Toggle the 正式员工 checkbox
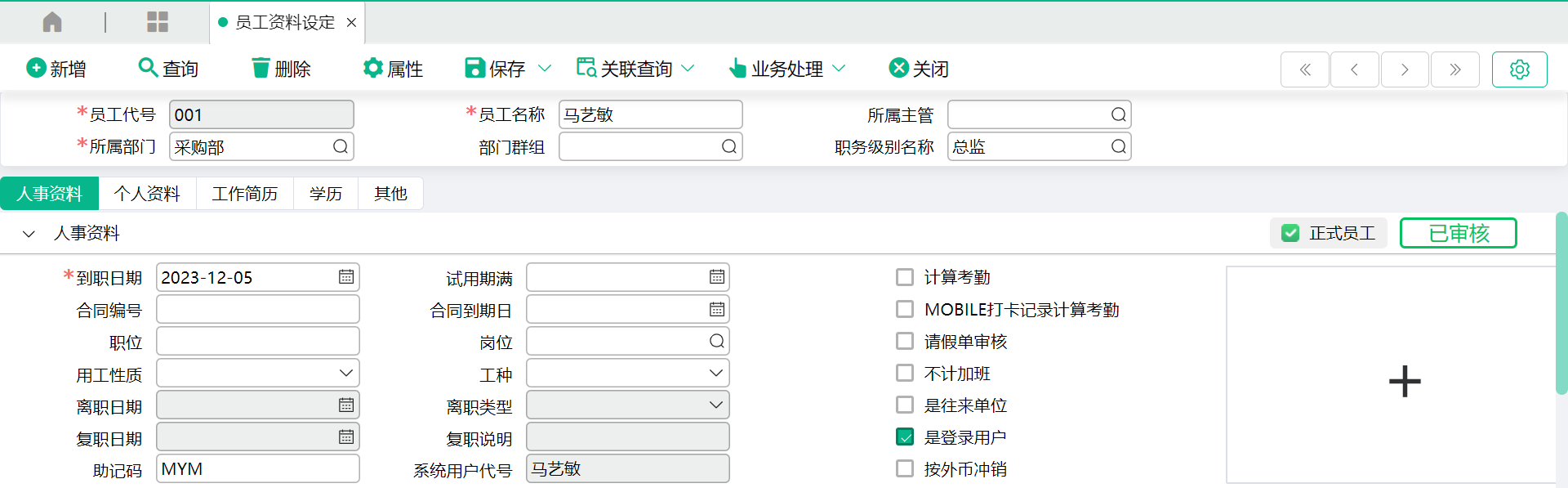 point(1290,234)
